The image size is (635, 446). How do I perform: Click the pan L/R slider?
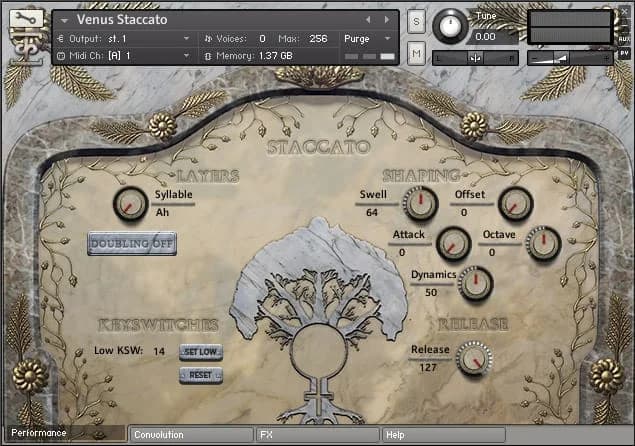coord(475,58)
